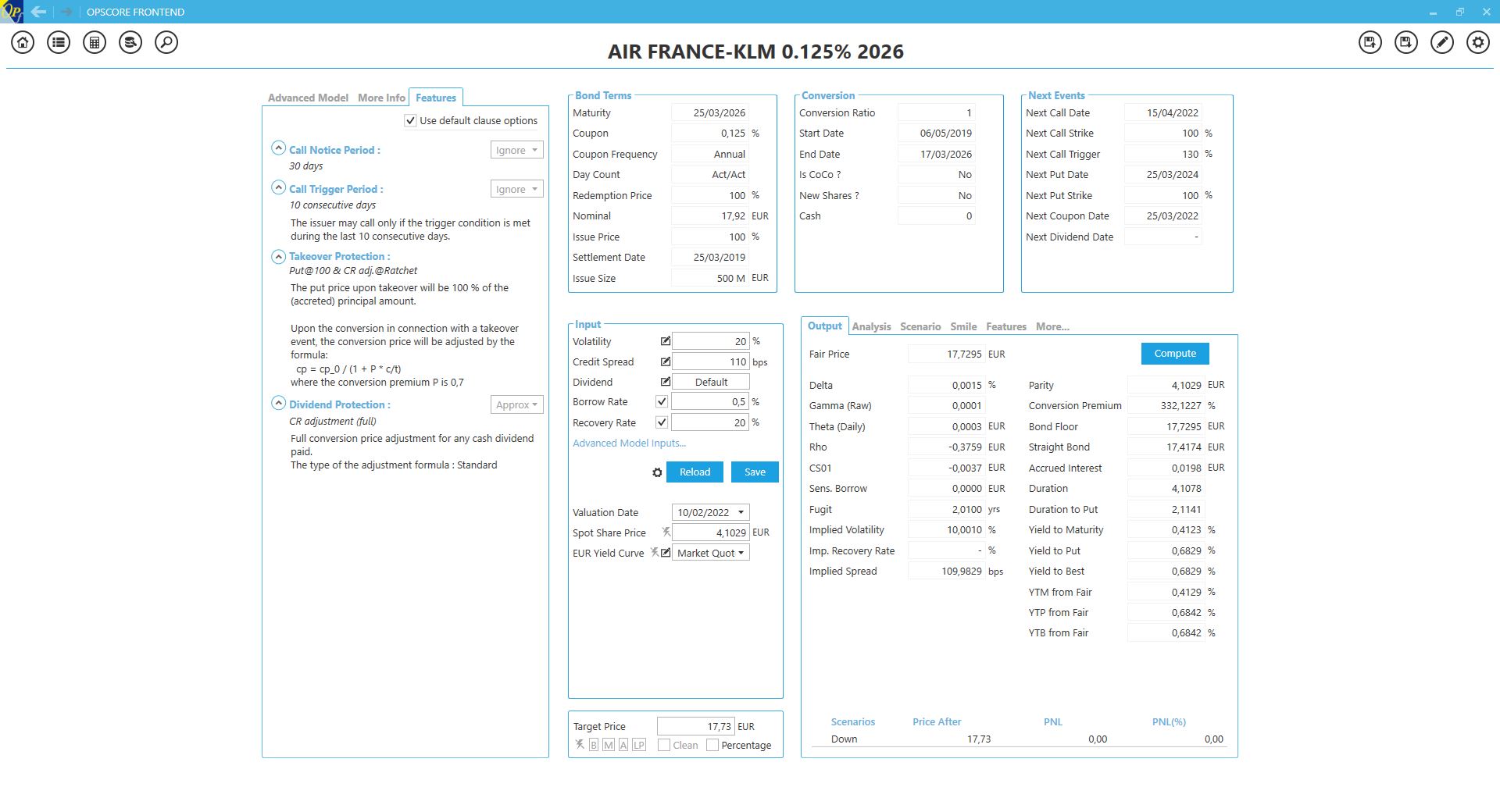Select the Features tab in left panel
The image size is (1500, 812).
coord(436,98)
